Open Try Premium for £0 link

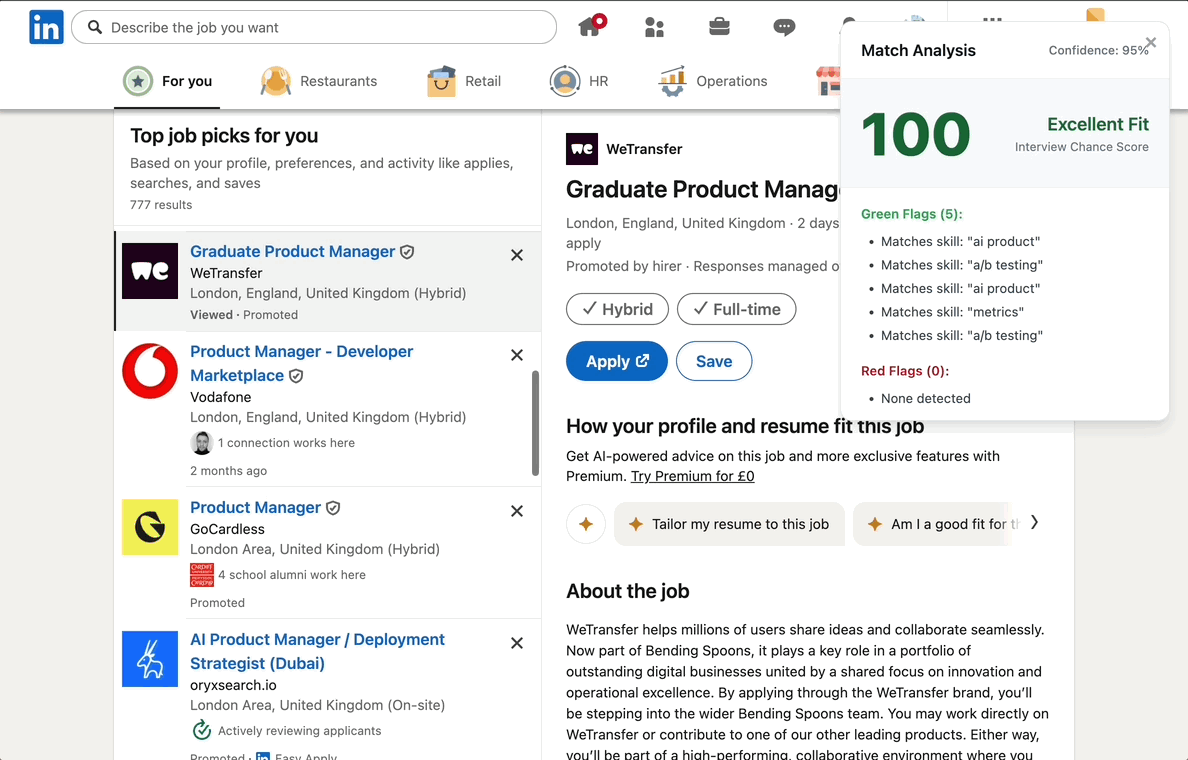692,476
